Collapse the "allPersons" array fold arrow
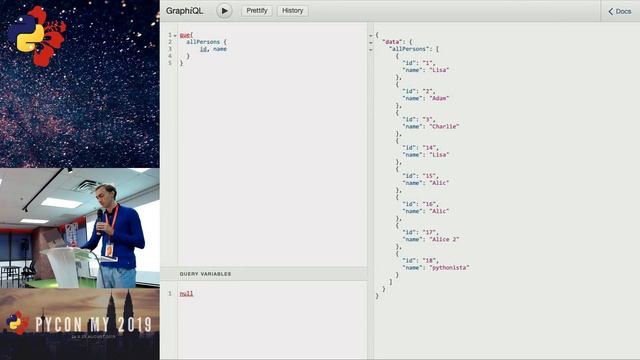640x360 pixels. tap(371, 49)
